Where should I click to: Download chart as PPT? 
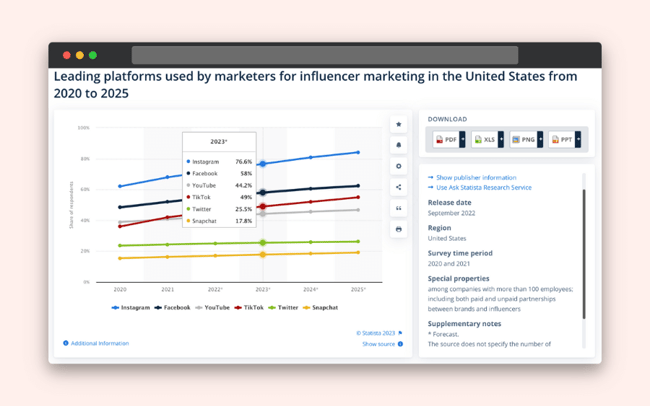562,140
